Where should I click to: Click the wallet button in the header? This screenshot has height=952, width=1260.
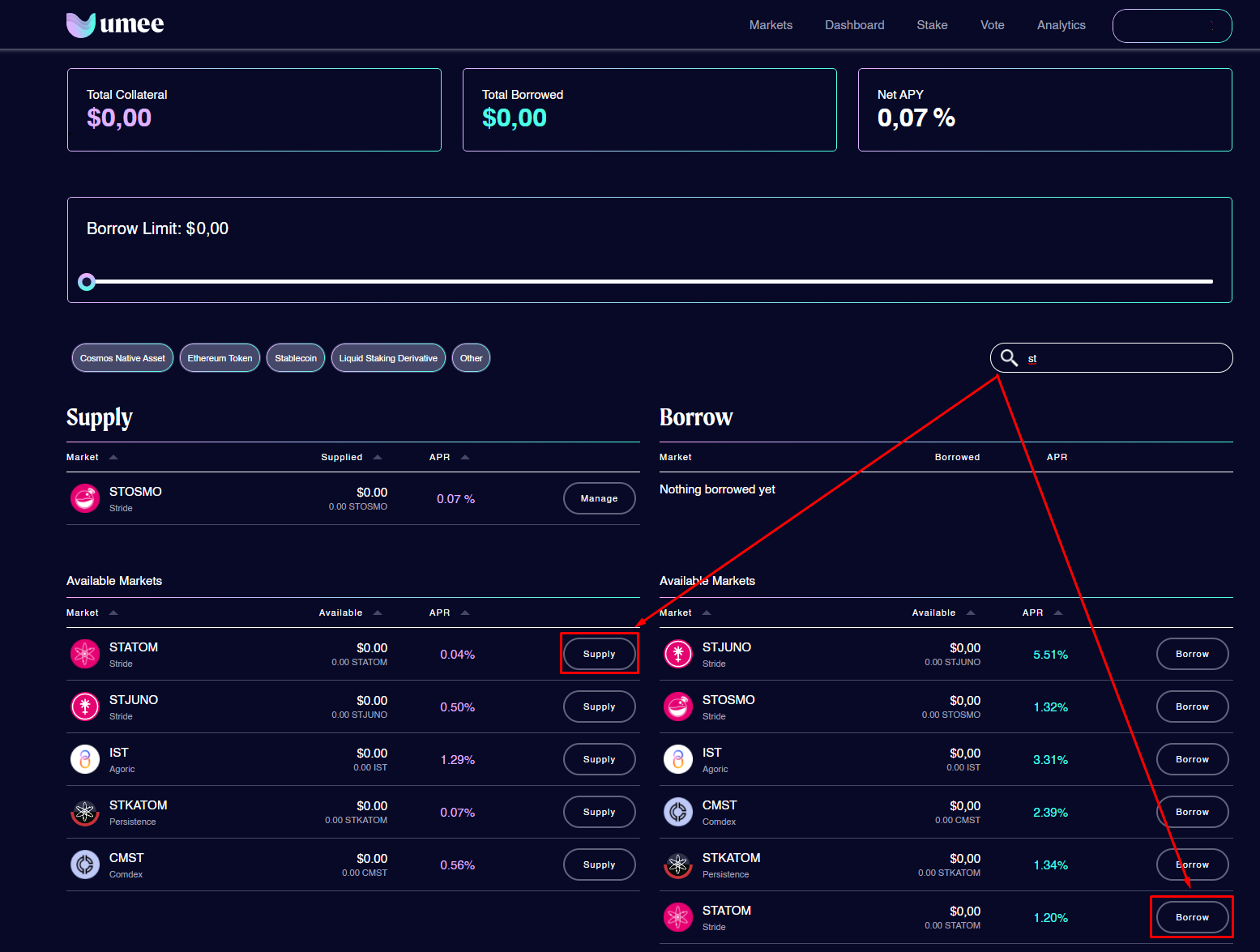pyautogui.click(x=1172, y=26)
